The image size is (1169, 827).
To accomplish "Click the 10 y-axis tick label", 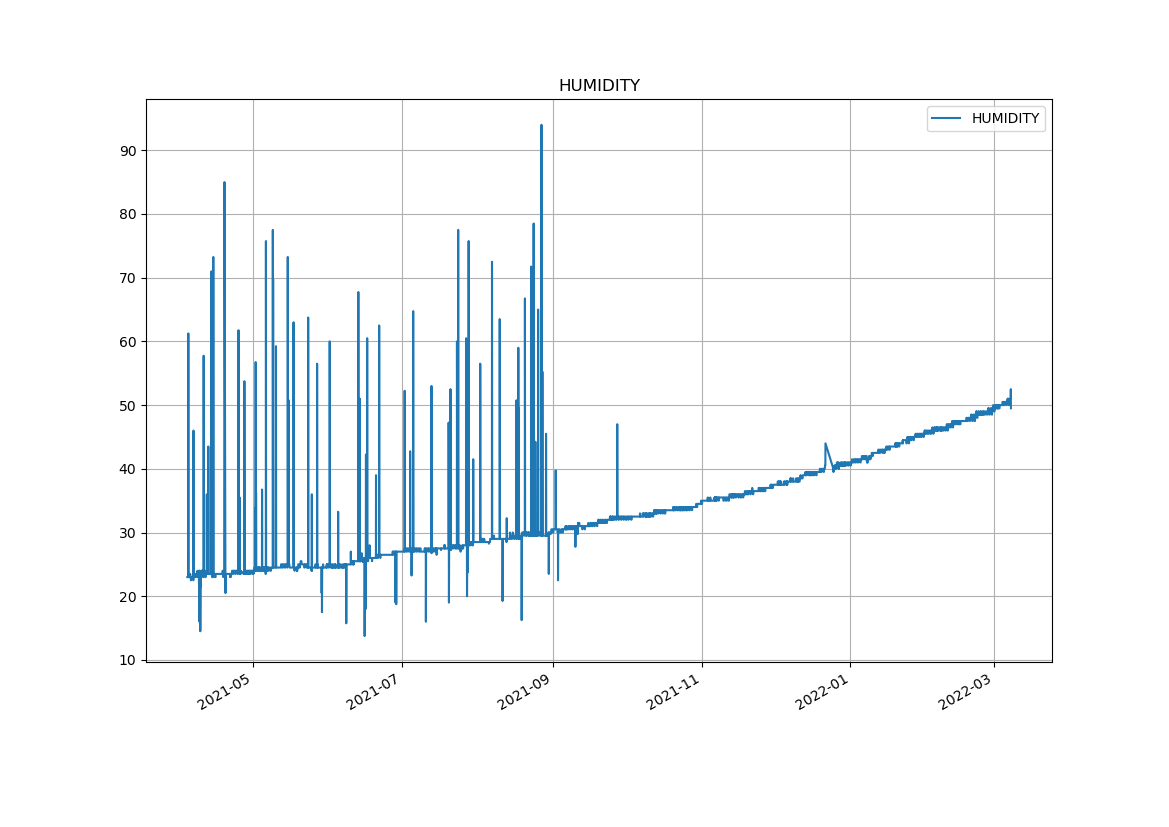I will click(x=128, y=660).
